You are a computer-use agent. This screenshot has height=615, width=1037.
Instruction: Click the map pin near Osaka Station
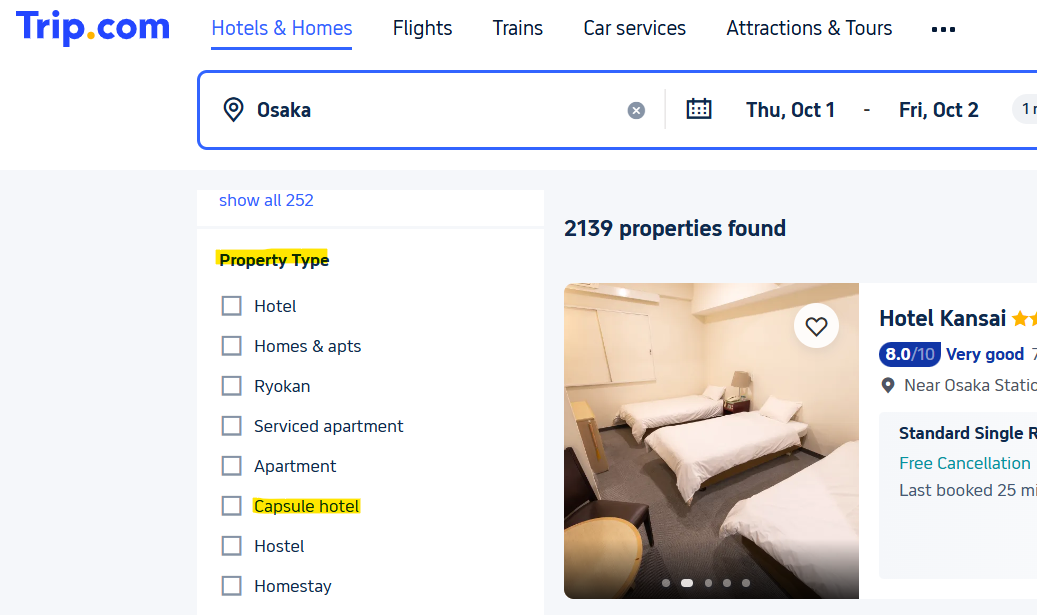click(888, 386)
